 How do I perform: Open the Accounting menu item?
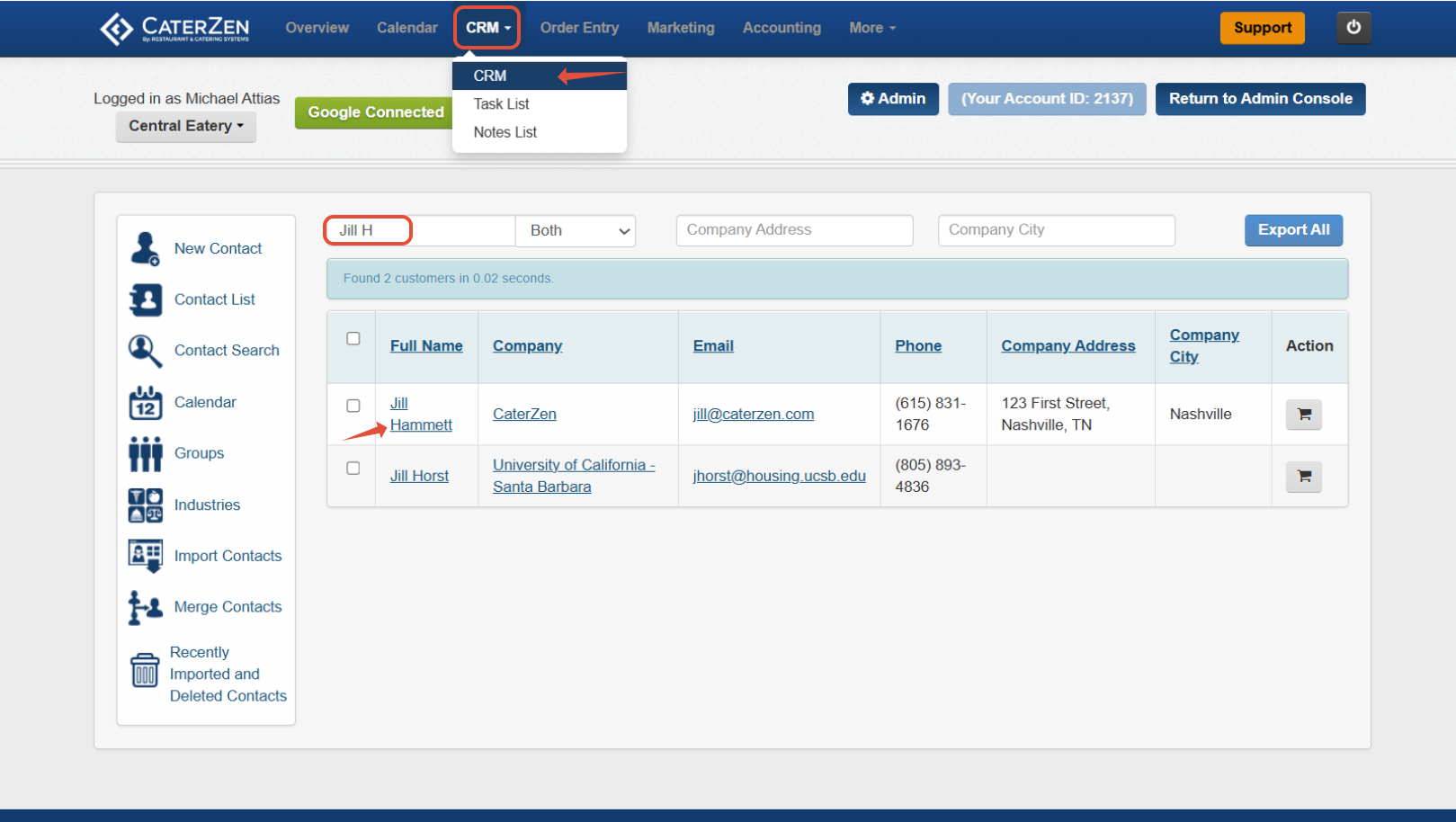782,28
